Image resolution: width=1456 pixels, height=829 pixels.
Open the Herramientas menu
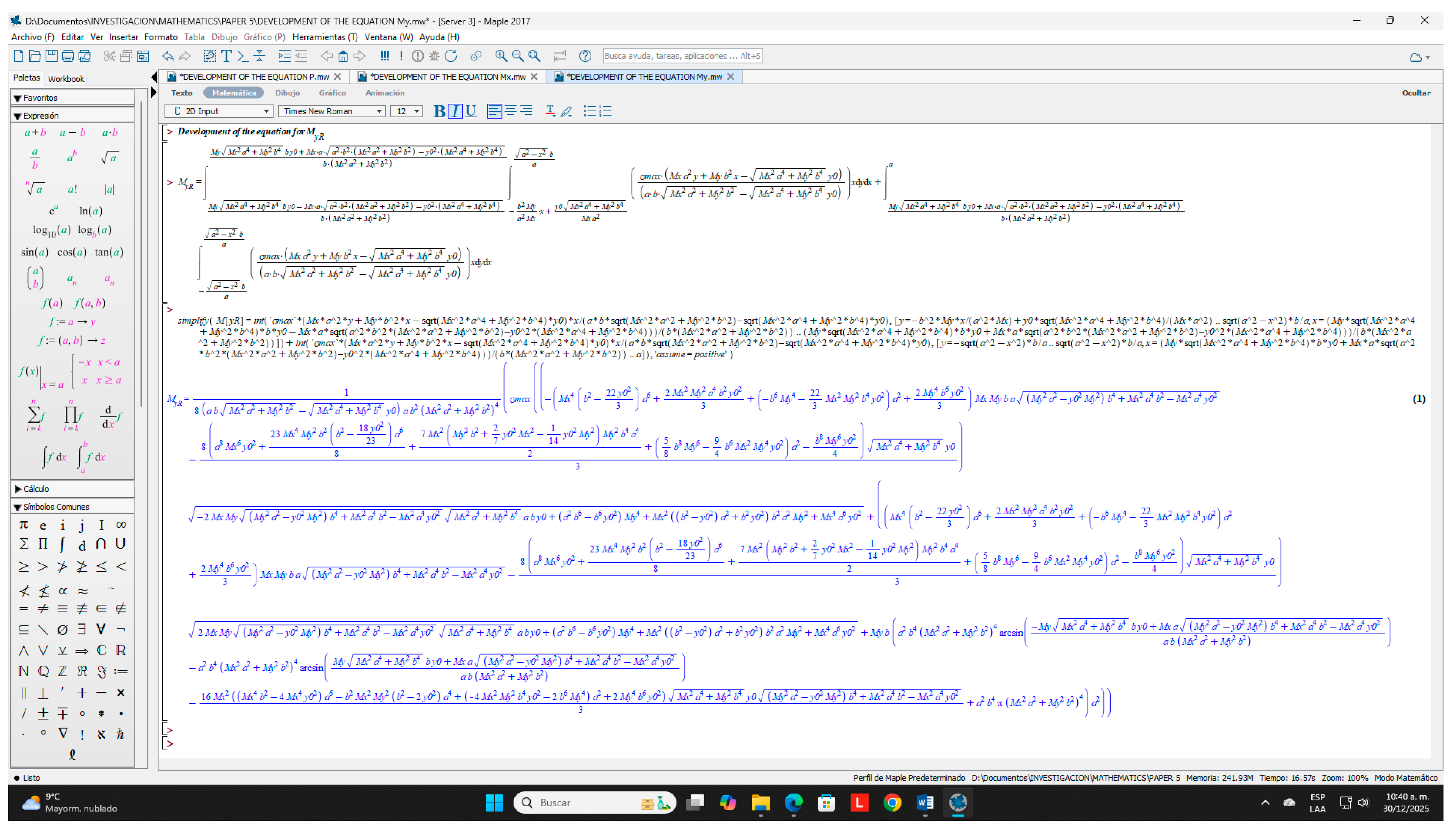(324, 37)
